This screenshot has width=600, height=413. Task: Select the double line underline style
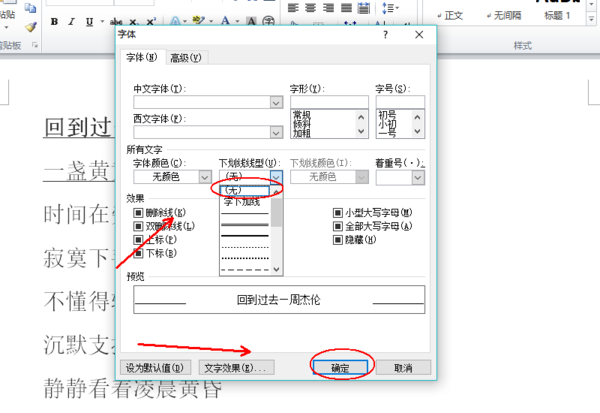(x=245, y=224)
